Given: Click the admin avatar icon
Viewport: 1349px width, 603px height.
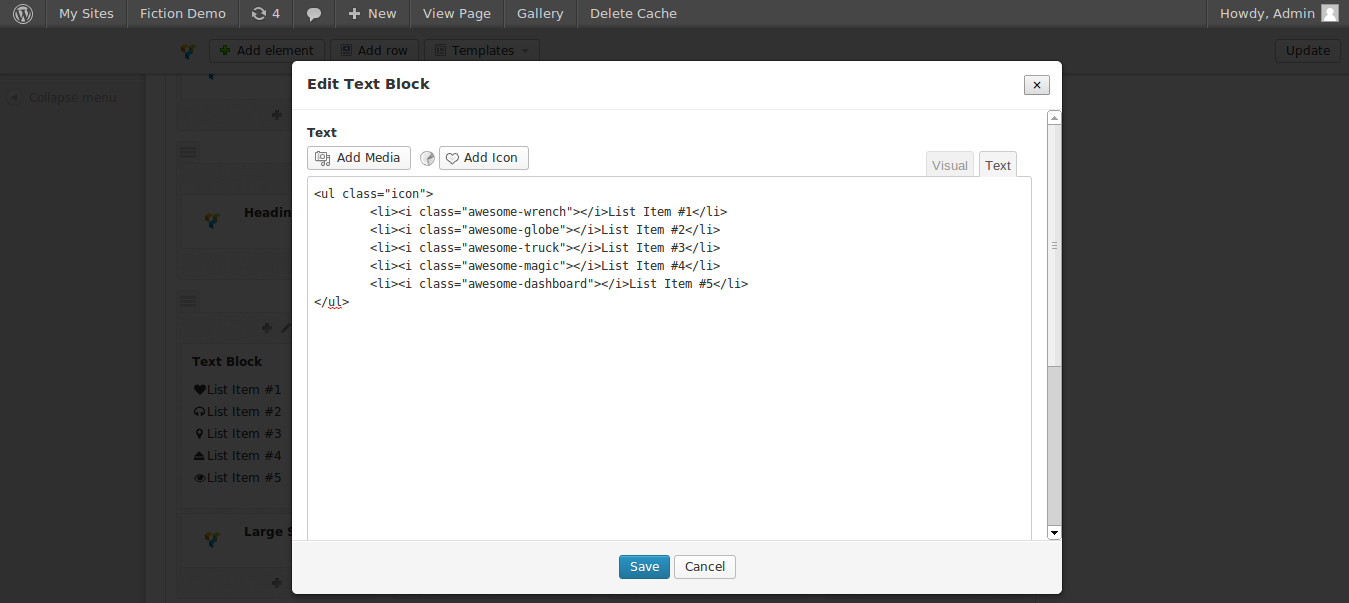Looking at the screenshot, I should 1329,13.
